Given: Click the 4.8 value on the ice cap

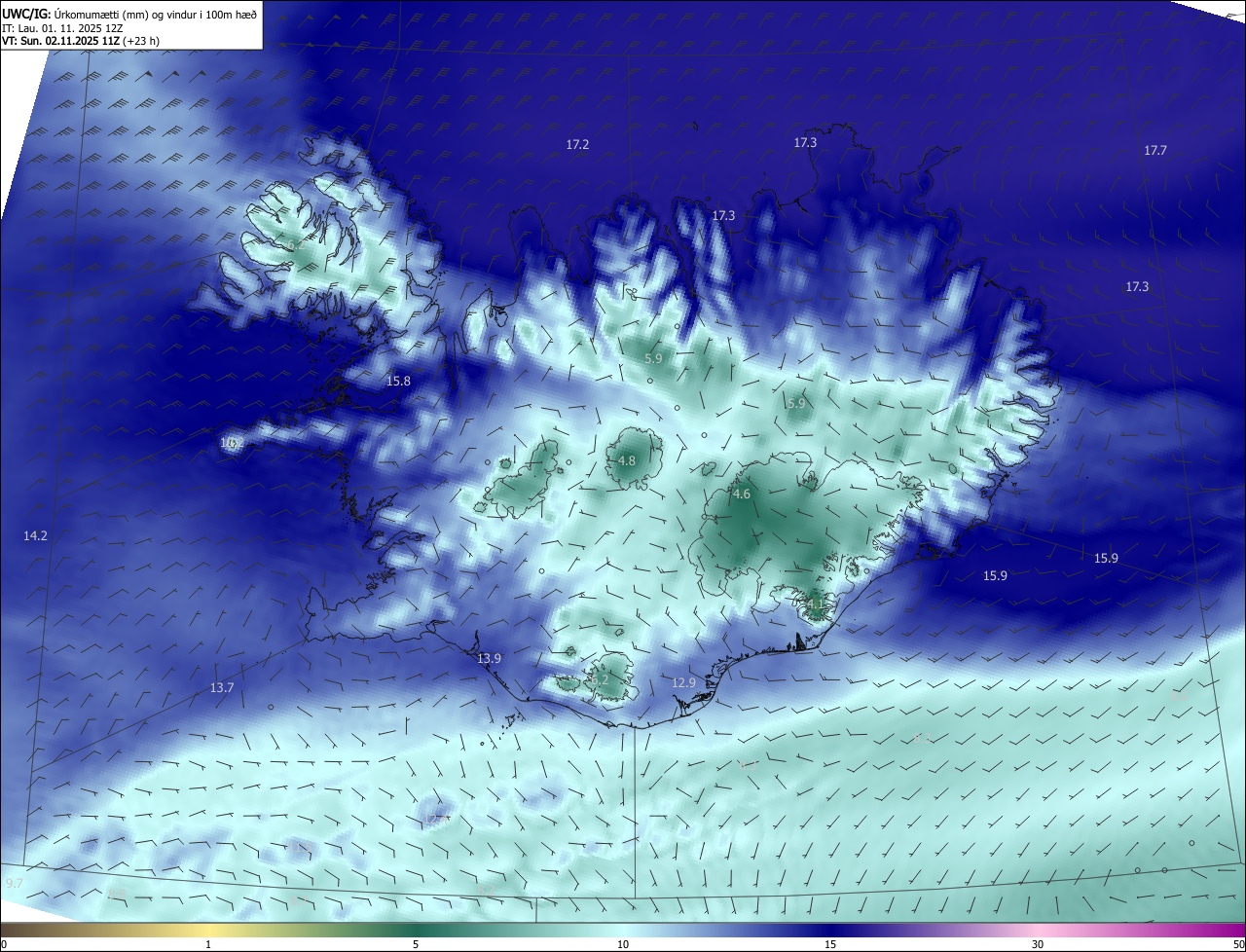Looking at the screenshot, I should [627, 461].
